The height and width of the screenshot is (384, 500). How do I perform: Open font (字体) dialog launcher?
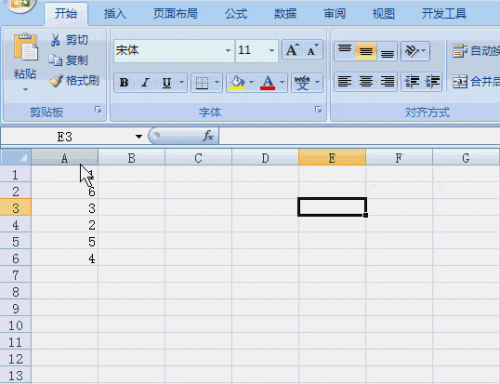pos(318,110)
